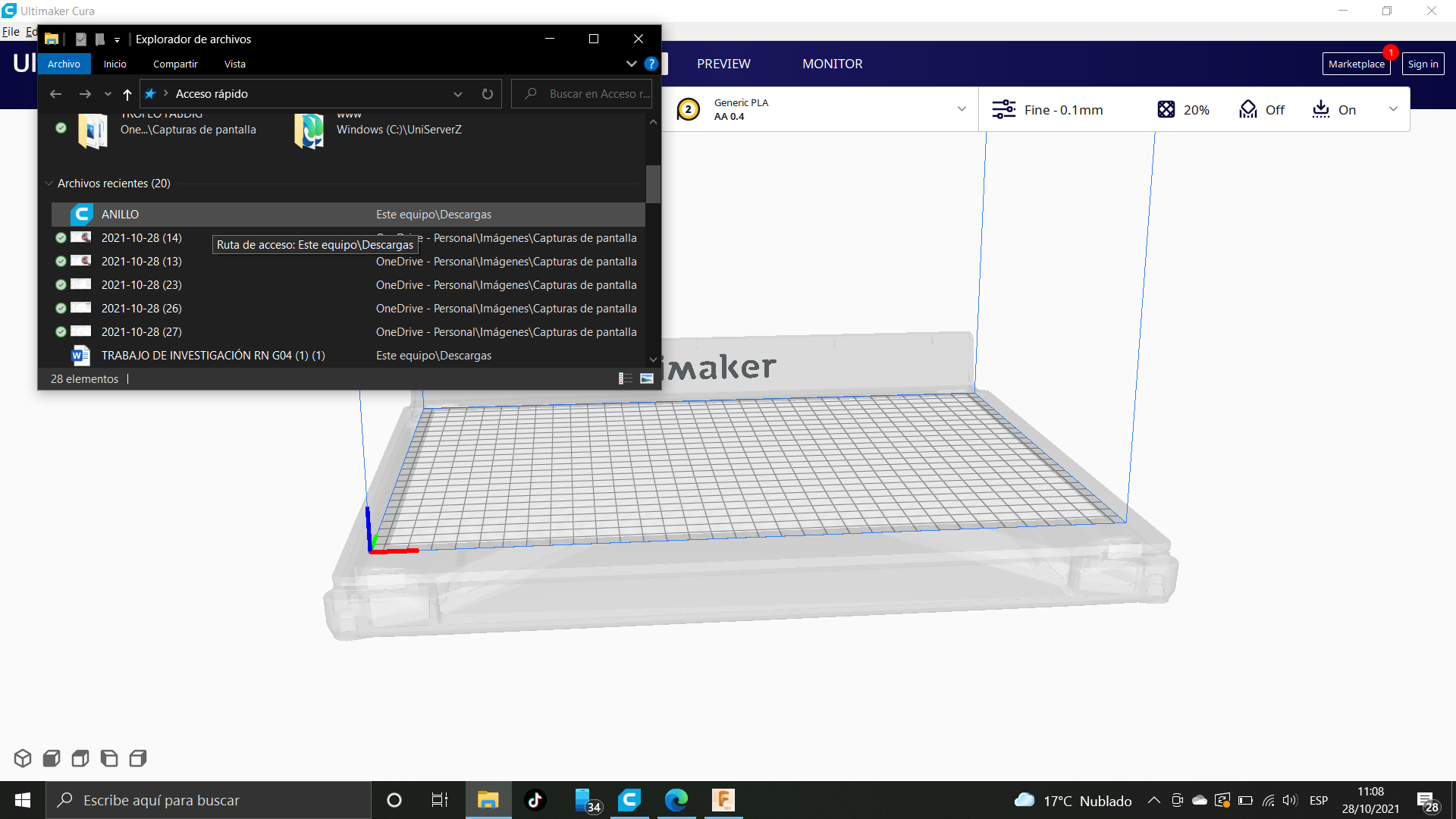Image resolution: width=1456 pixels, height=819 pixels.
Task: Click refresh in the Explorer address bar
Action: (488, 94)
